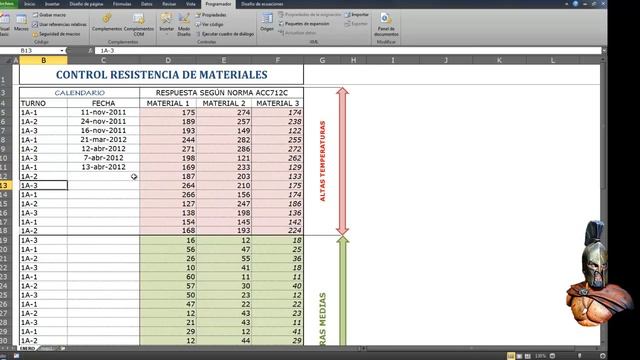Image resolution: width=640 pixels, height=360 pixels.
Task: Open the Visual Basic editor
Action: click(x=4, y=24)
